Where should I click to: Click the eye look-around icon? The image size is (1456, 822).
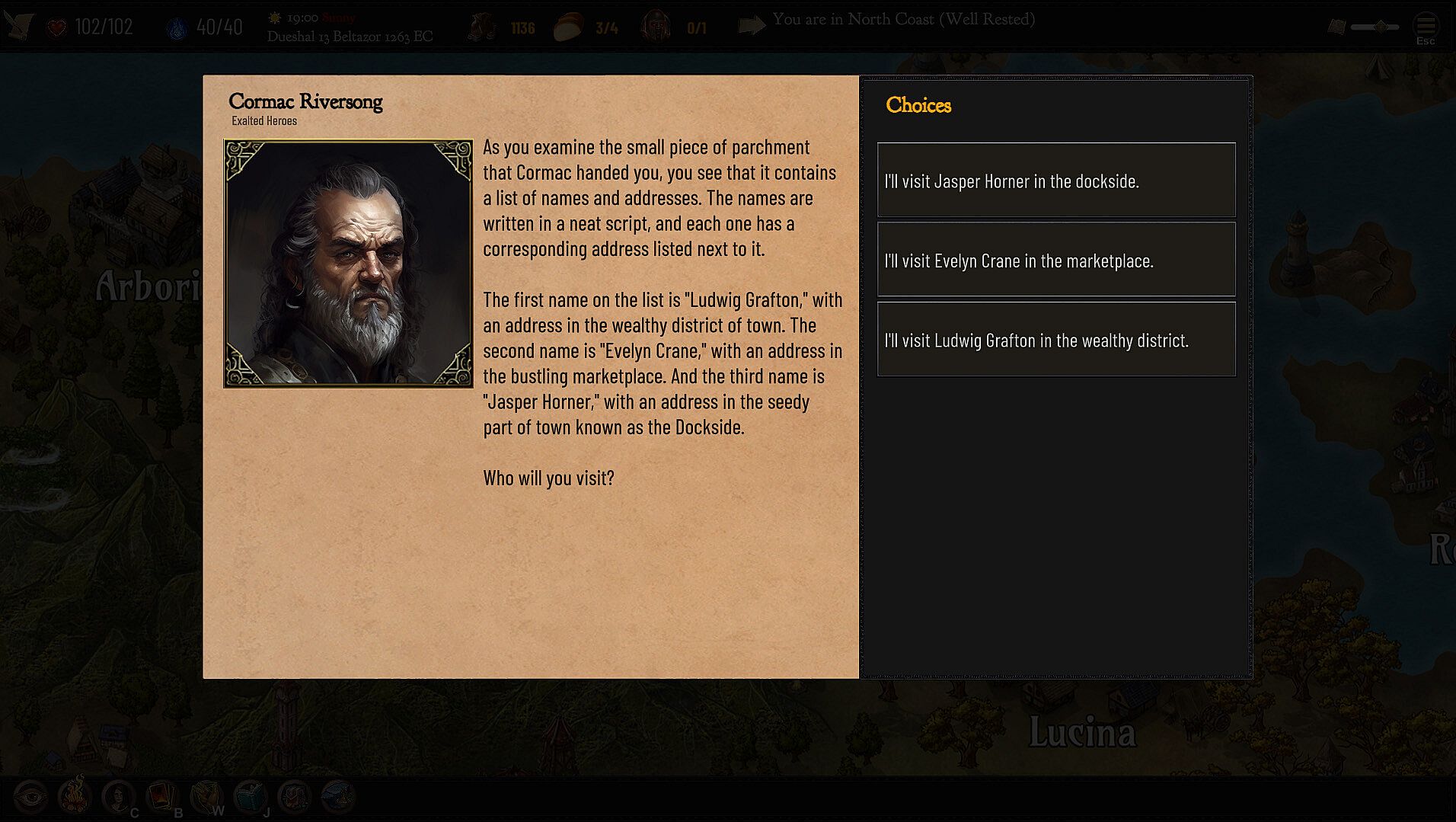tap(30, 797)
